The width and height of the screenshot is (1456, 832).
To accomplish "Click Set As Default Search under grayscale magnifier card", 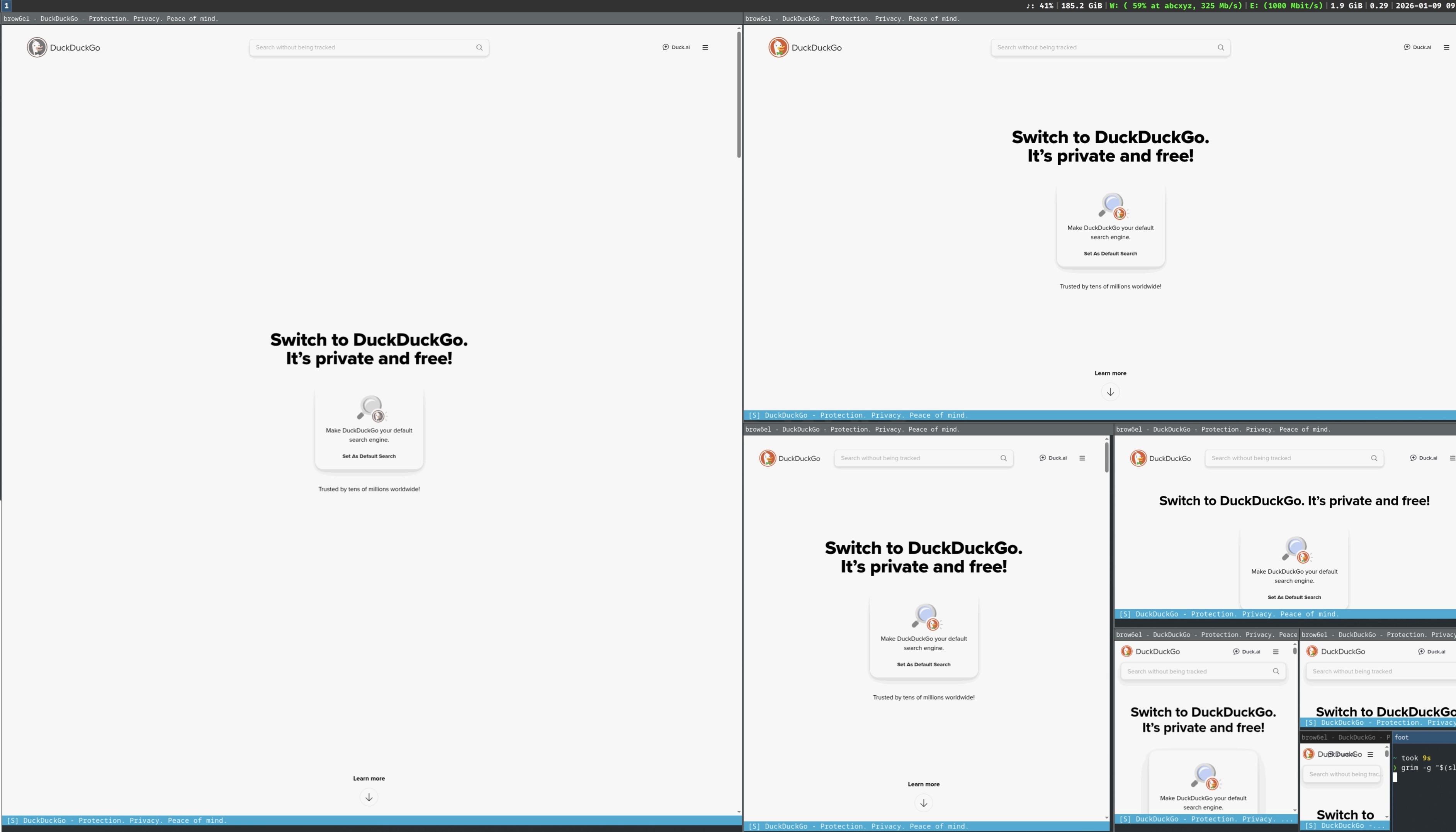I will (369, 456).
